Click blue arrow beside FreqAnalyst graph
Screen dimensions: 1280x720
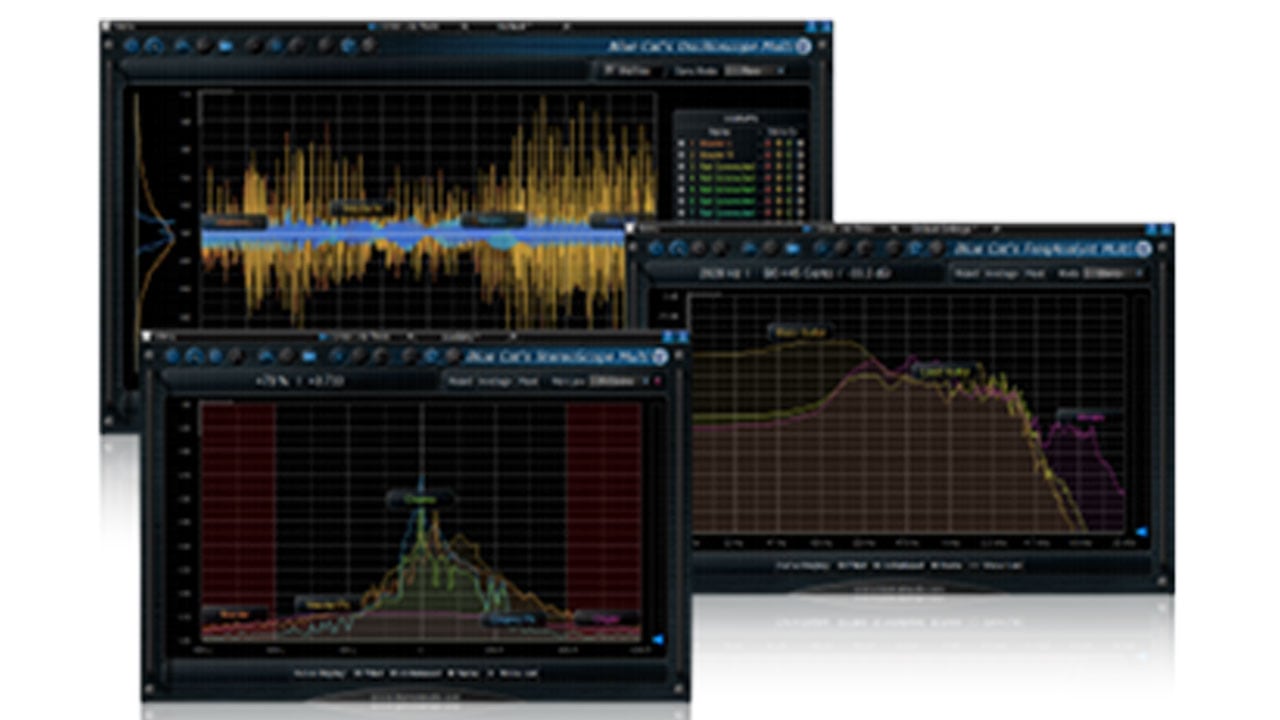point(1140,532)
